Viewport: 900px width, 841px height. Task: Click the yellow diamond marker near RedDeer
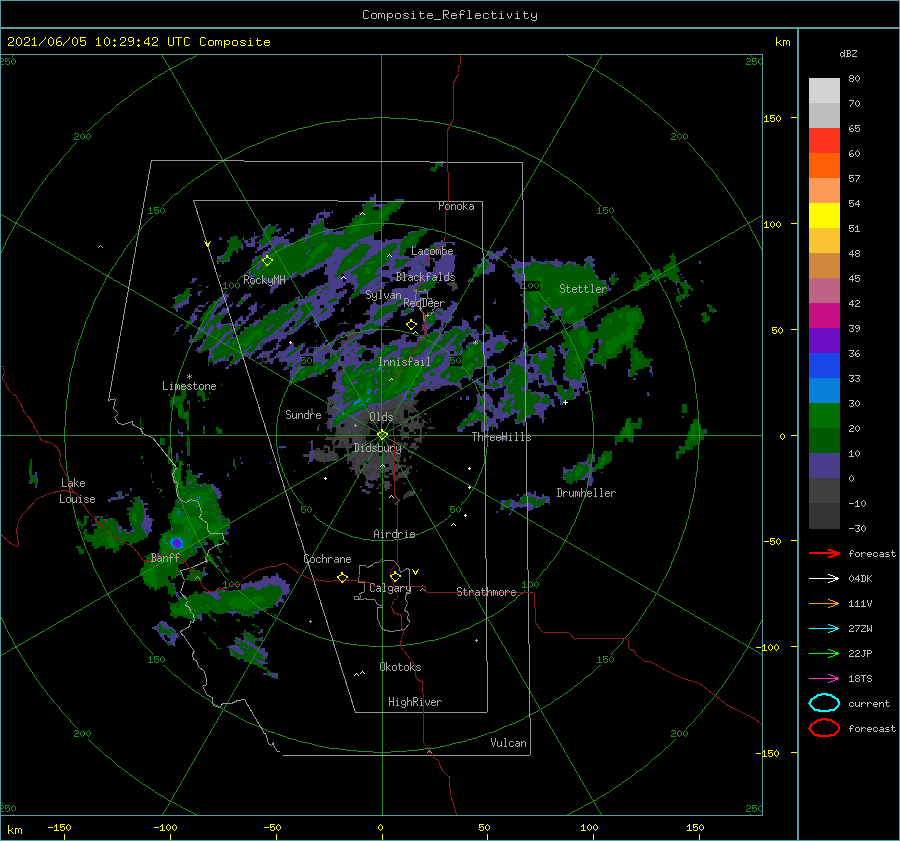point(411,325)
